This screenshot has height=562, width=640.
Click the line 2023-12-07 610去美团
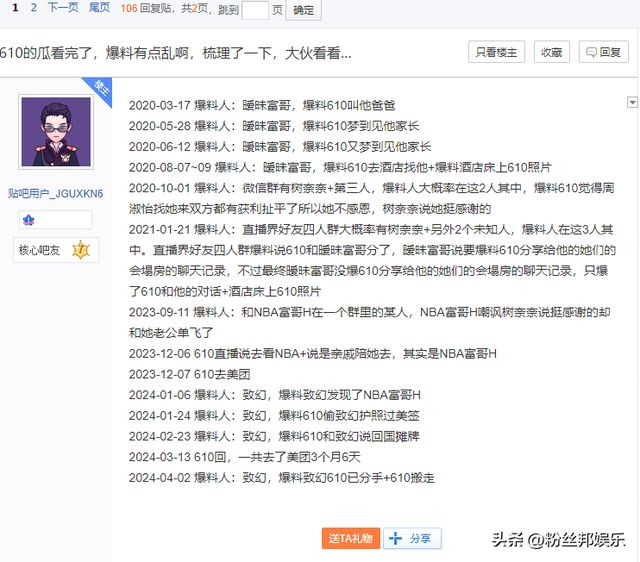click(x=189, y=374)
